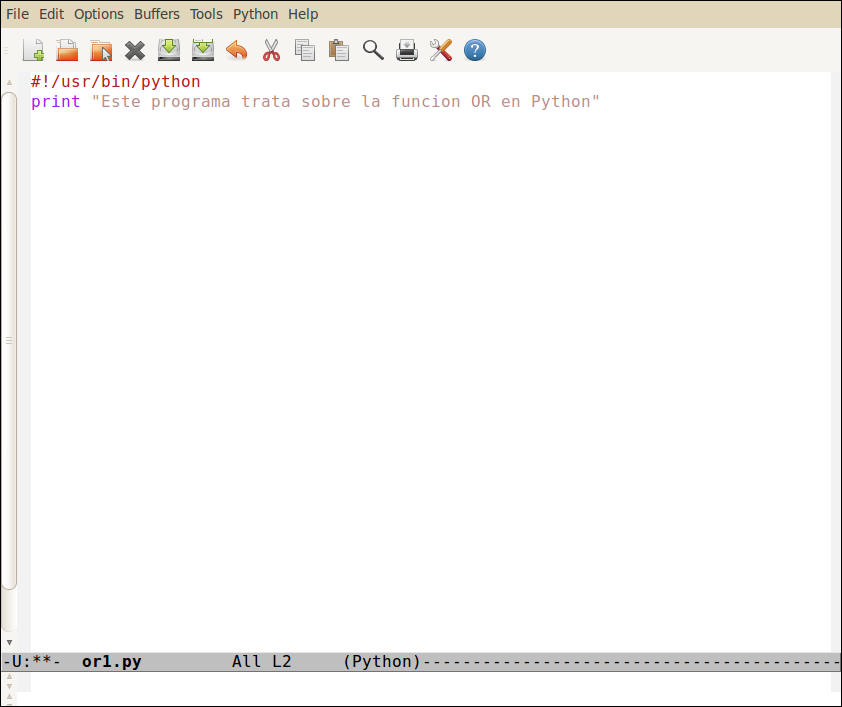Open preferences tools icon
The width and height of the screenshot is (842, 707).
441,50
